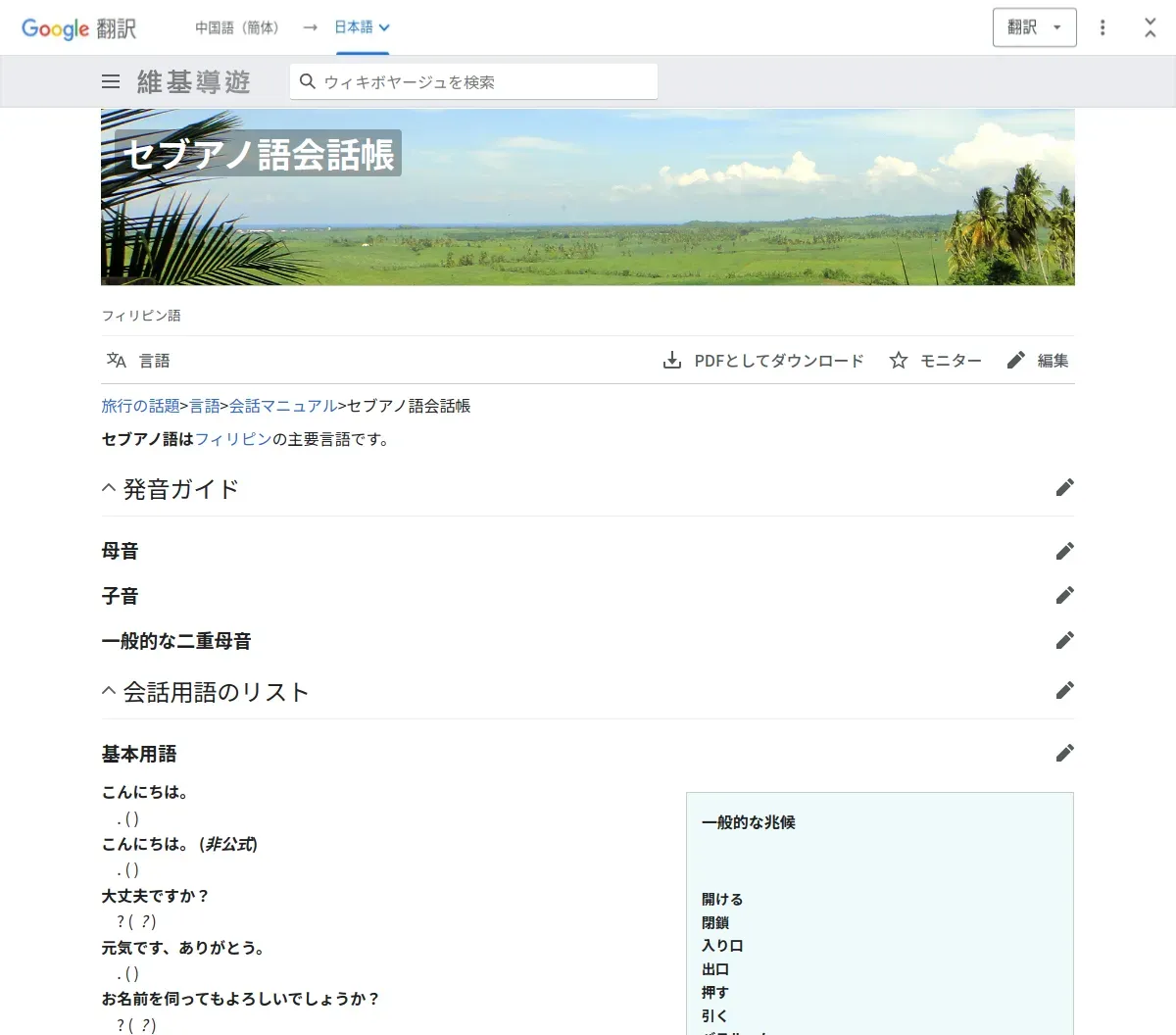1176x1035 pixels.
Task: Click the 基本用語 heading
Action: click(139, 754)
